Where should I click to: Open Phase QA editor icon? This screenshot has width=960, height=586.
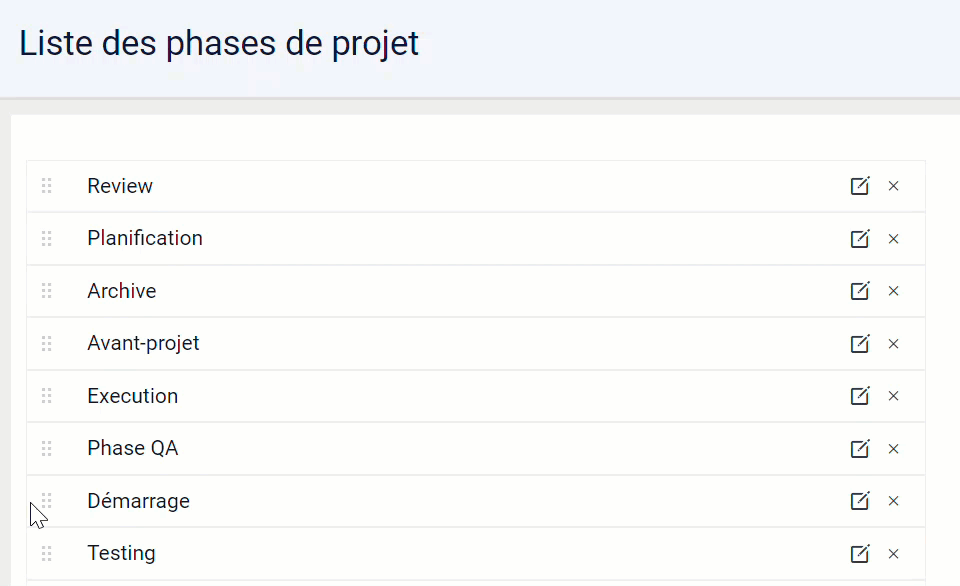point(860,448)
